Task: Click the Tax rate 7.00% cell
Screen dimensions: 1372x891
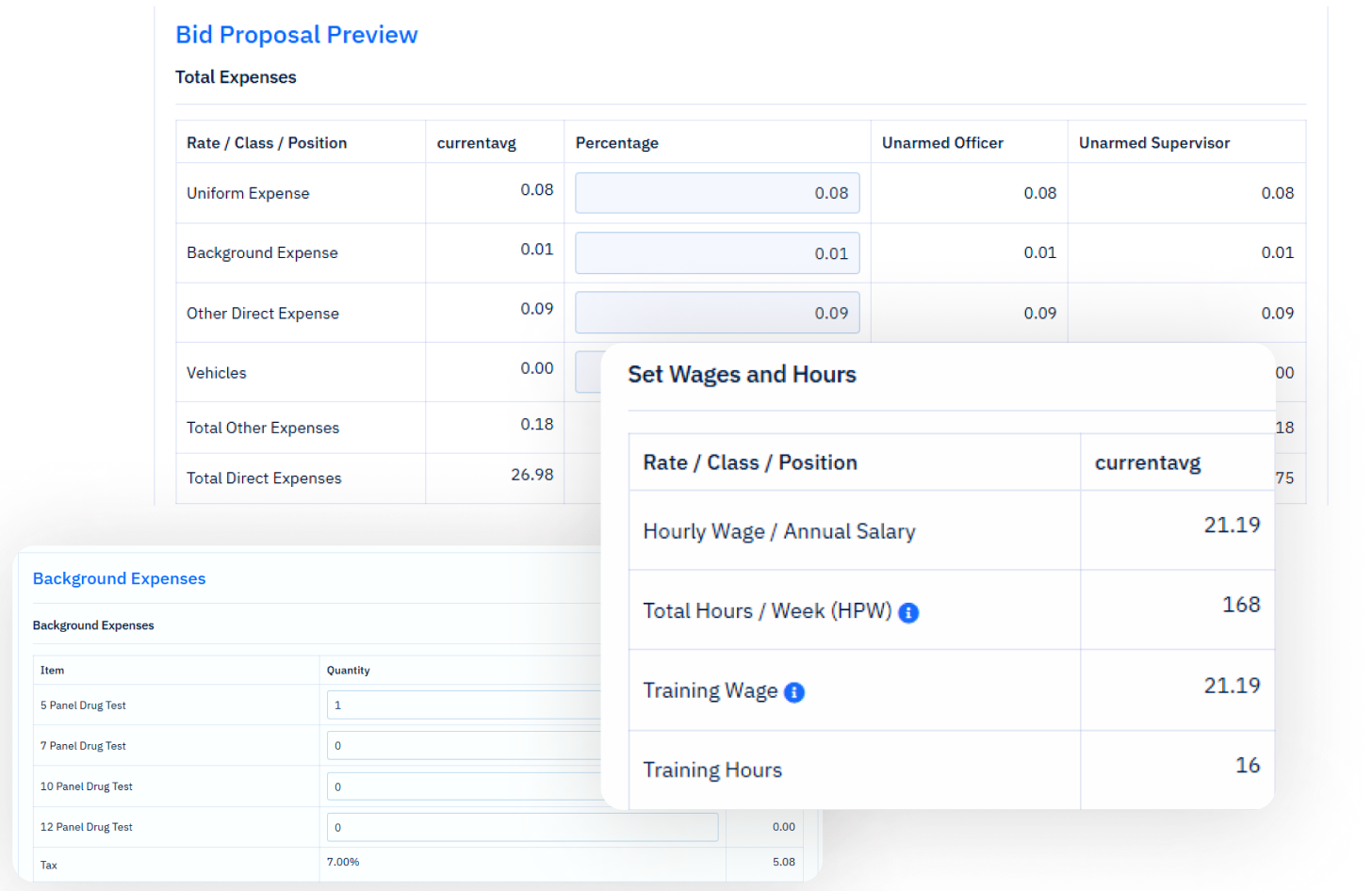Action: coord(343,862)
